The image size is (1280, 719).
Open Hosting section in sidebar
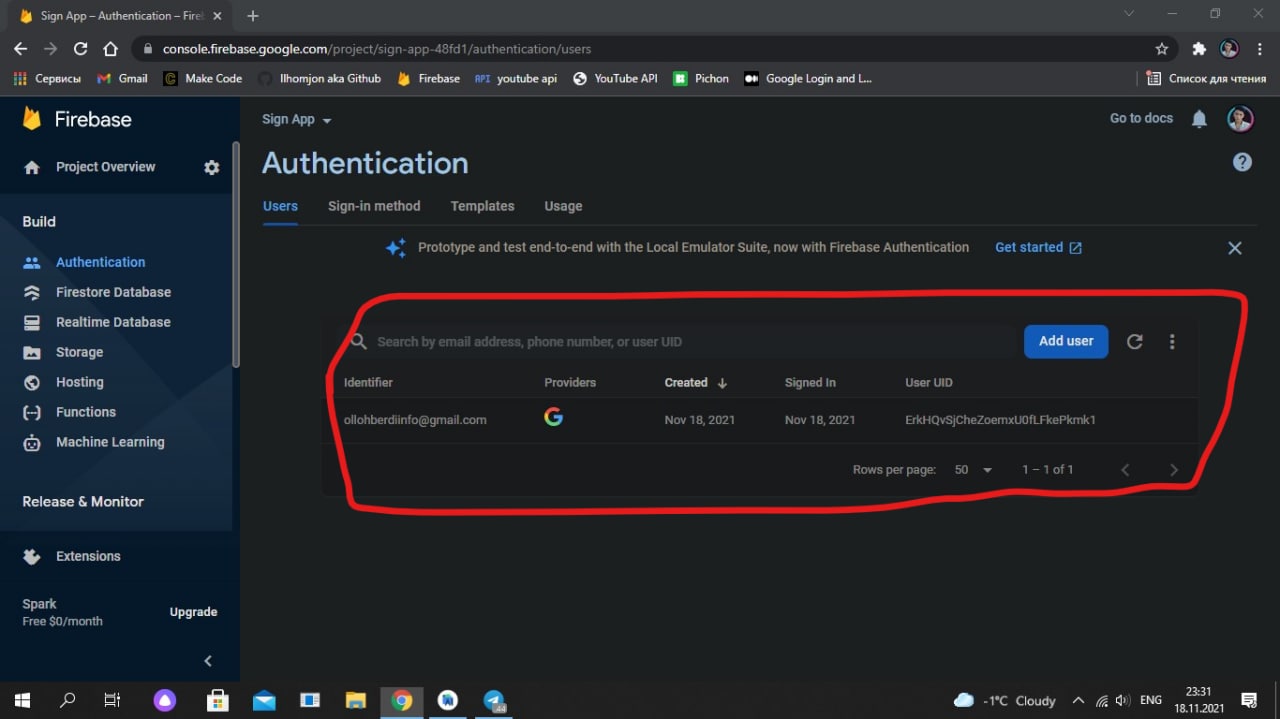click(79, 382)
